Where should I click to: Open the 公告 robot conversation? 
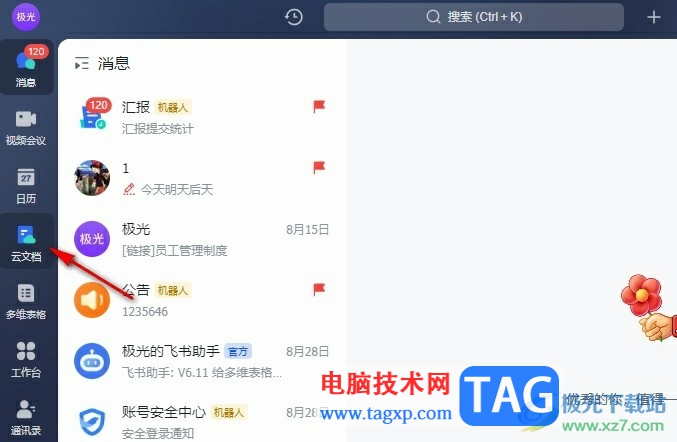click(202, 300)
